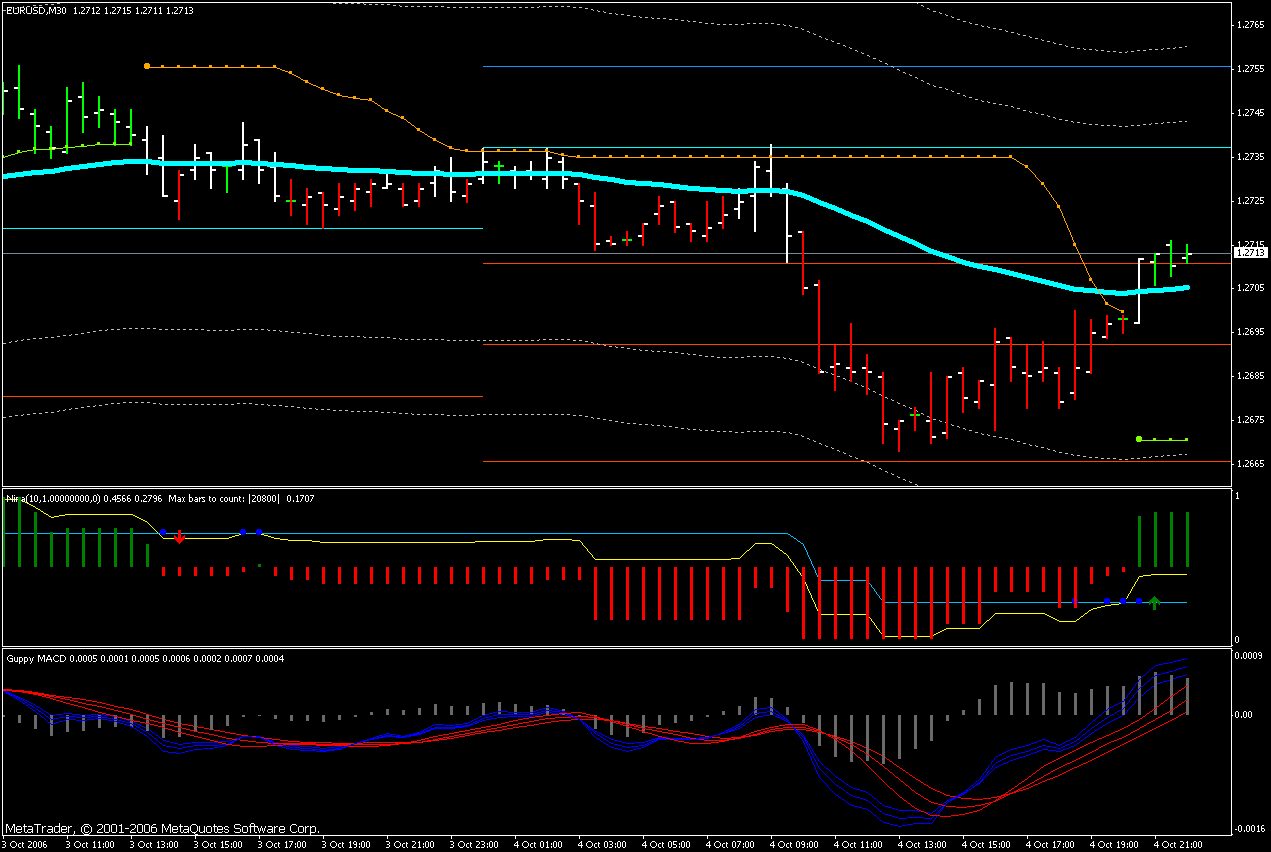Click the 0.00 value on Guppy MACD scale
1271x852 pixels.
click(1244, 715)
